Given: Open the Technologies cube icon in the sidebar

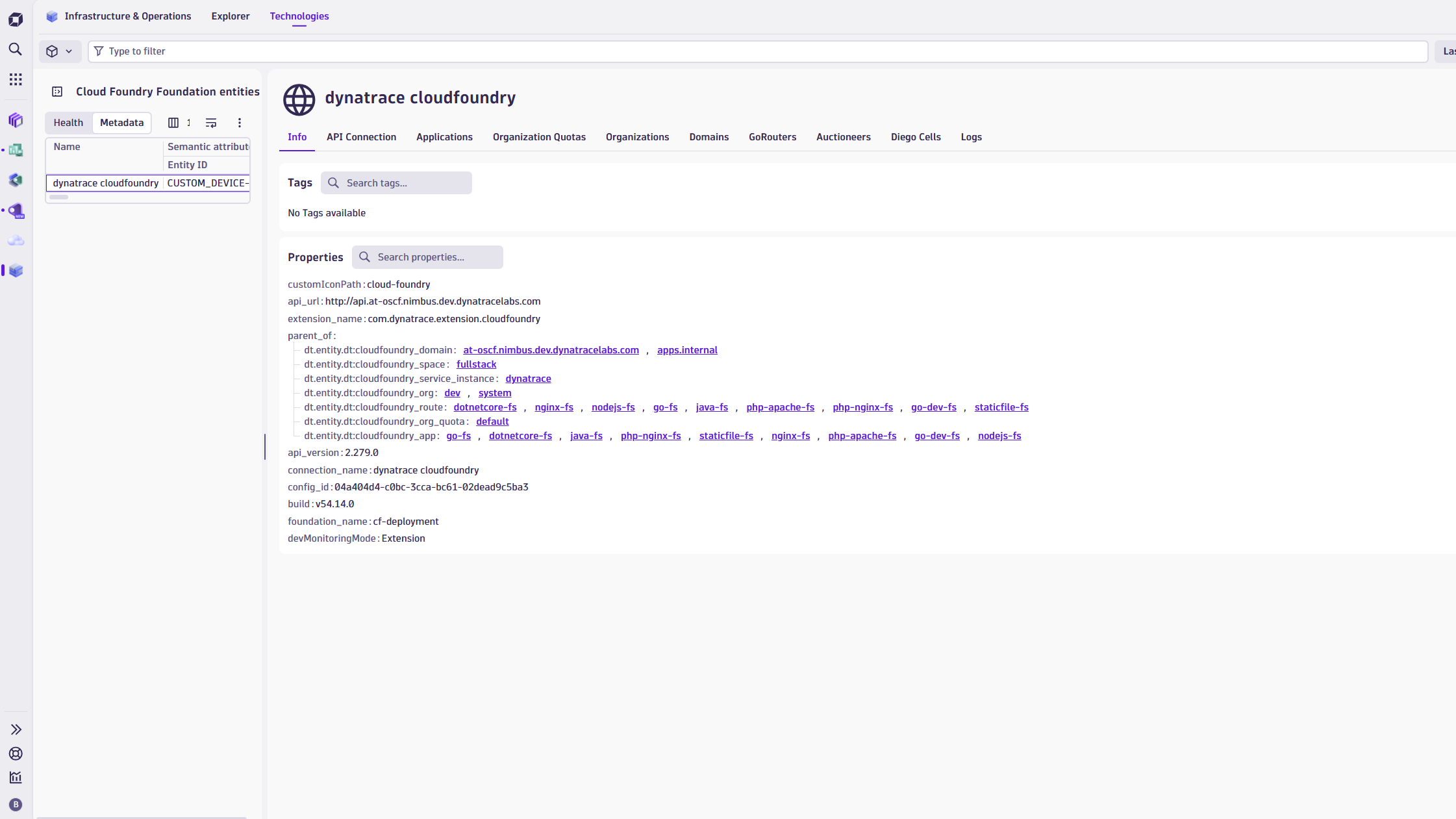Looking at the screenshot, I should 16,271.
